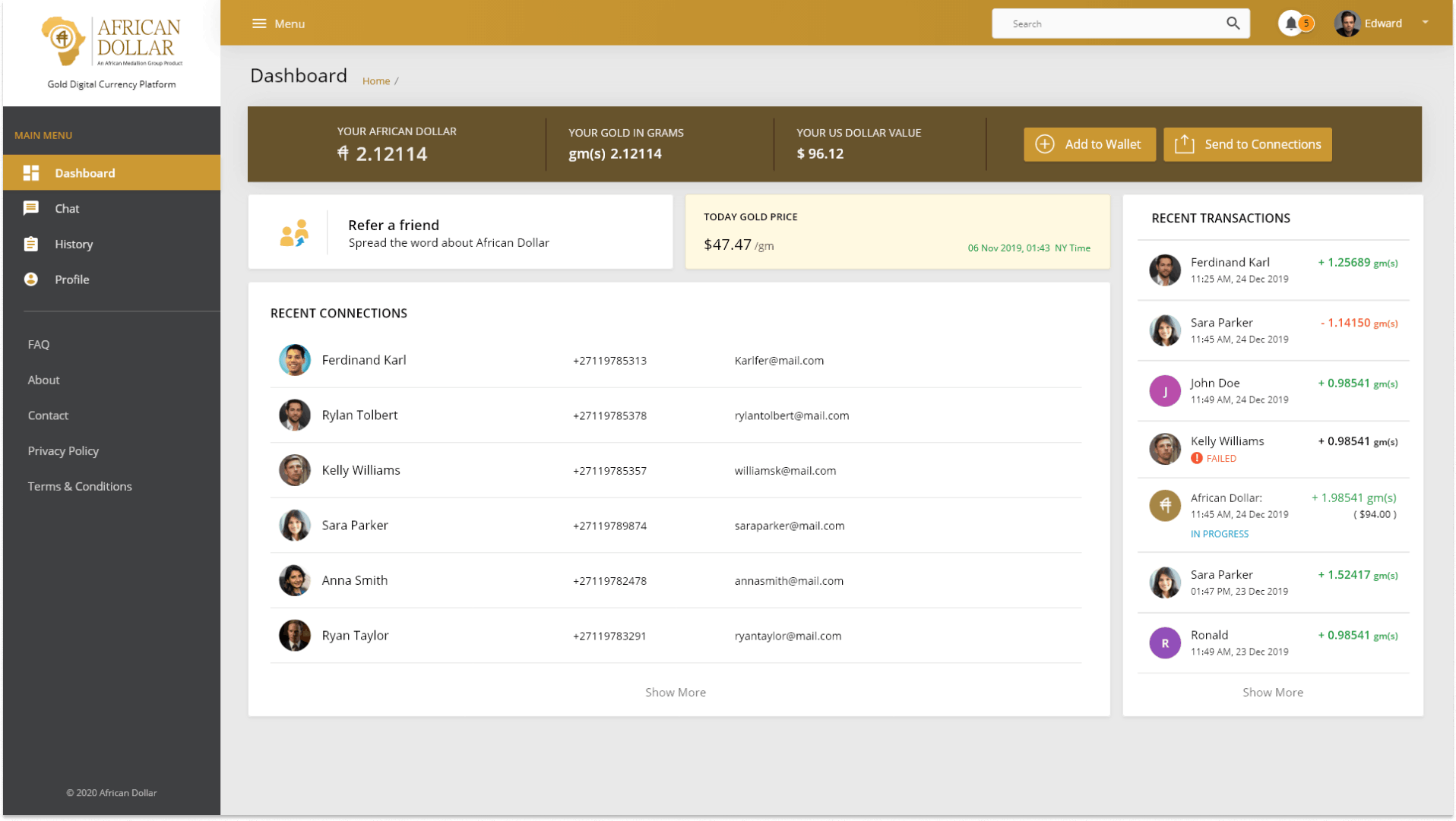The width and height of the screenshot is (1456, 821).
Task: Select Terms & Conditions in sidebar
Action: 79,486
